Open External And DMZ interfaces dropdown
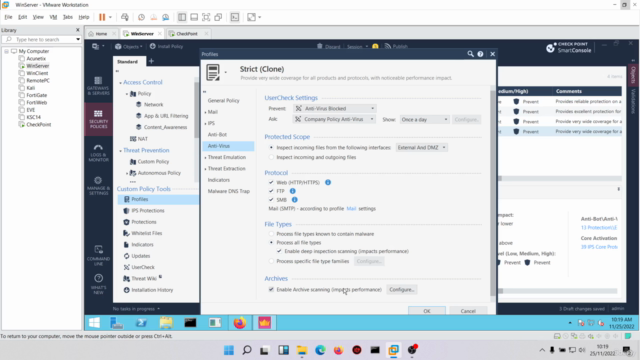The height and width of the screenshot is (360, 640). point(421,147)
